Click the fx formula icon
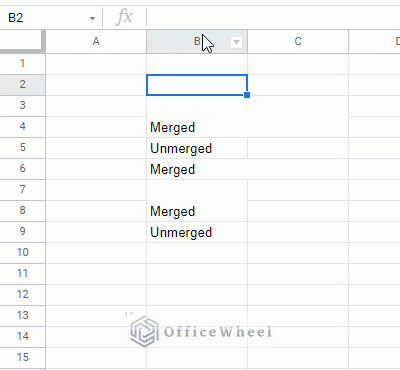This screenshot has width=400, height=370. pos(124,17)
